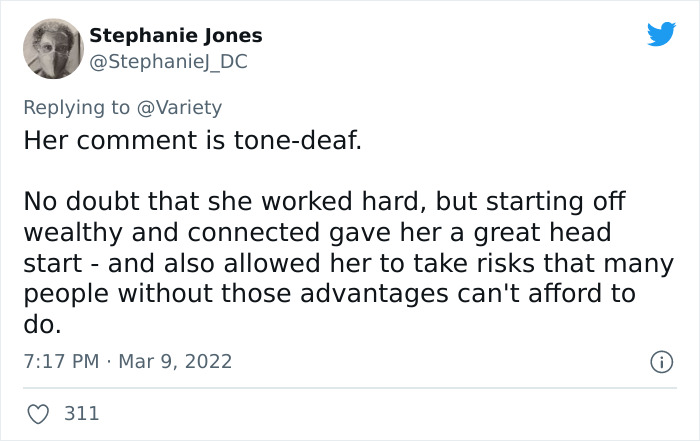Click the line starting "start - and also"

317,265
